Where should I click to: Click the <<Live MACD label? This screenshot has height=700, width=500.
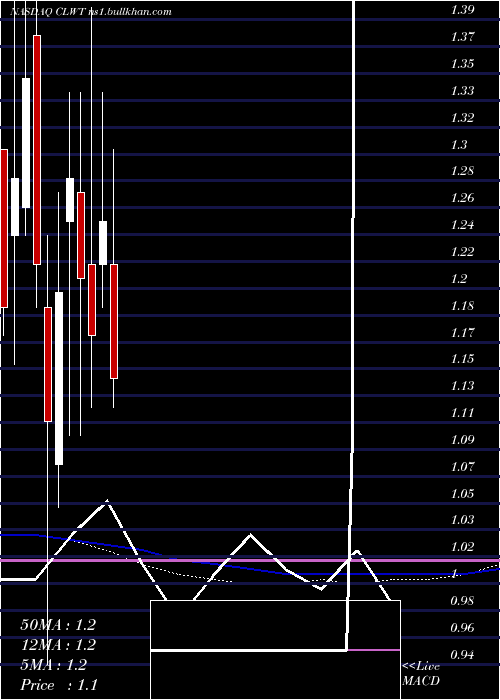pyautogui.click(x=421, y=674)
